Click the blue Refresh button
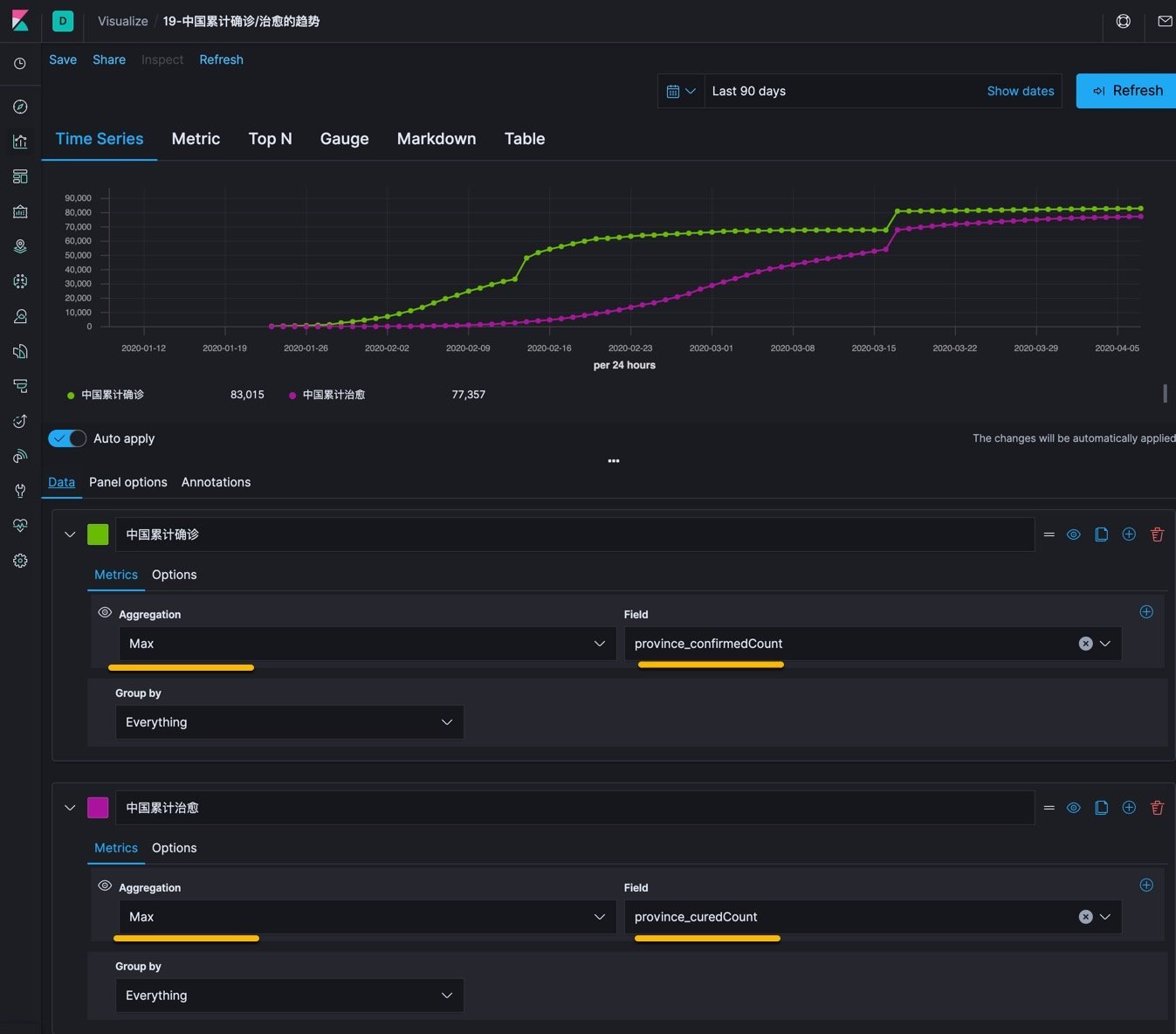This screenshot has height=1034, width=1176. click(1127, 91)
